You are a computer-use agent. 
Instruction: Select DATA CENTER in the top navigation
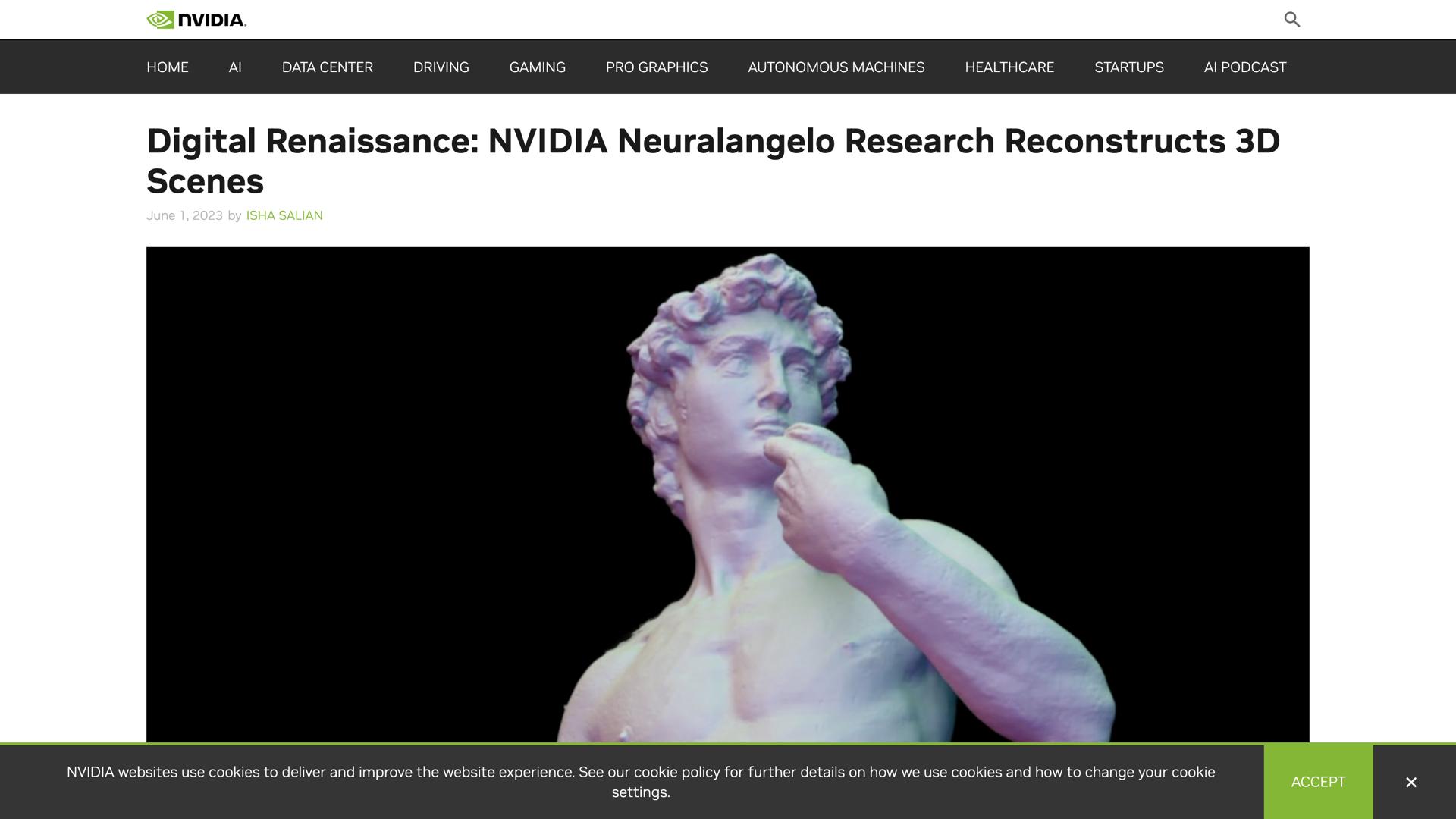[x=327, y=67]
